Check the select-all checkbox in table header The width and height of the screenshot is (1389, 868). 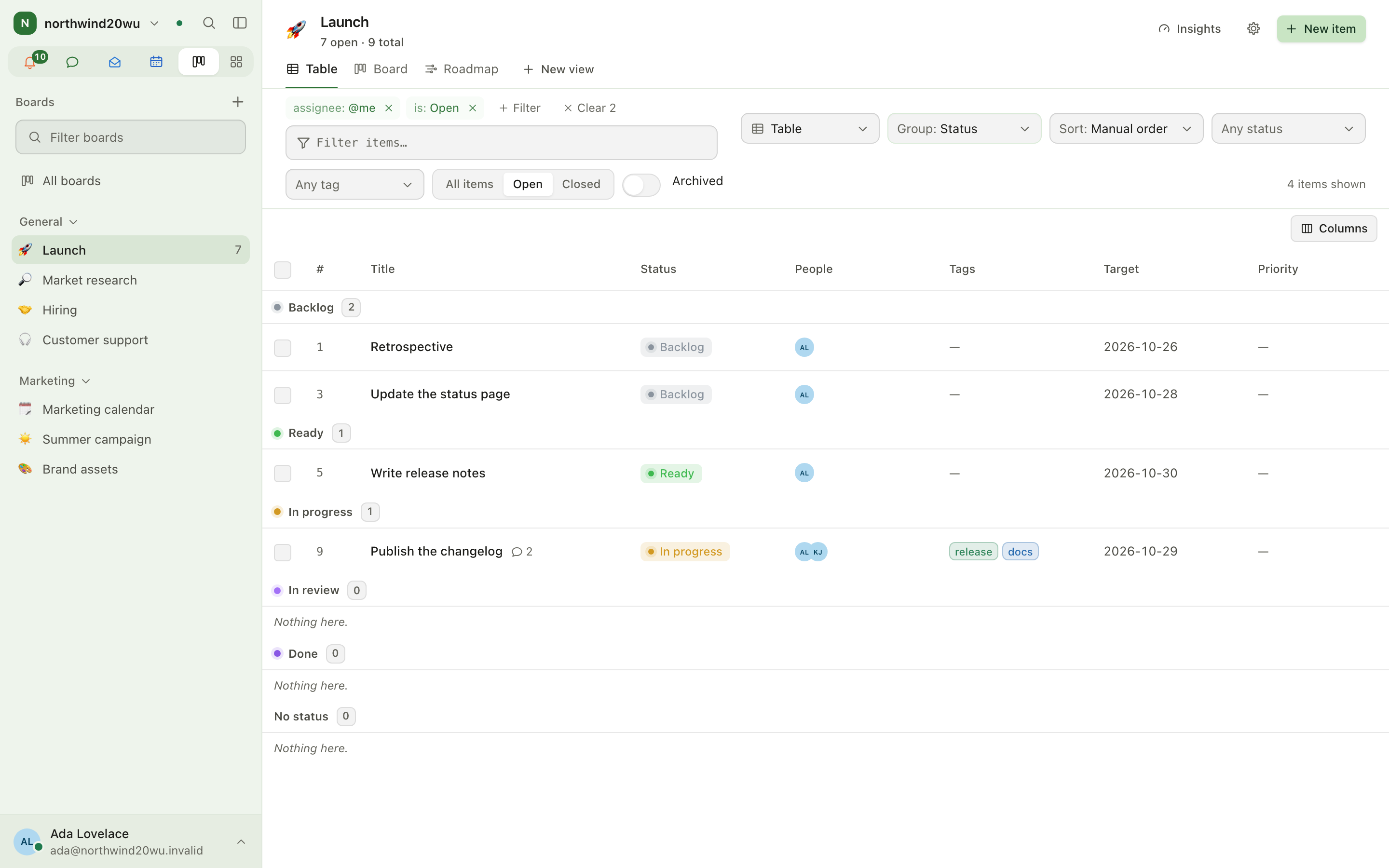283,269
